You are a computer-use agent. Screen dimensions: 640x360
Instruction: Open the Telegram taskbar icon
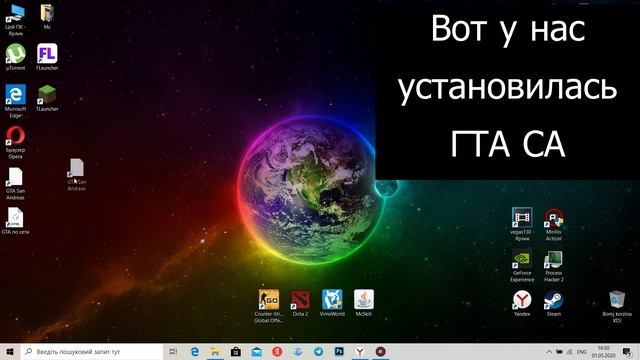click(x=318, y=351)
